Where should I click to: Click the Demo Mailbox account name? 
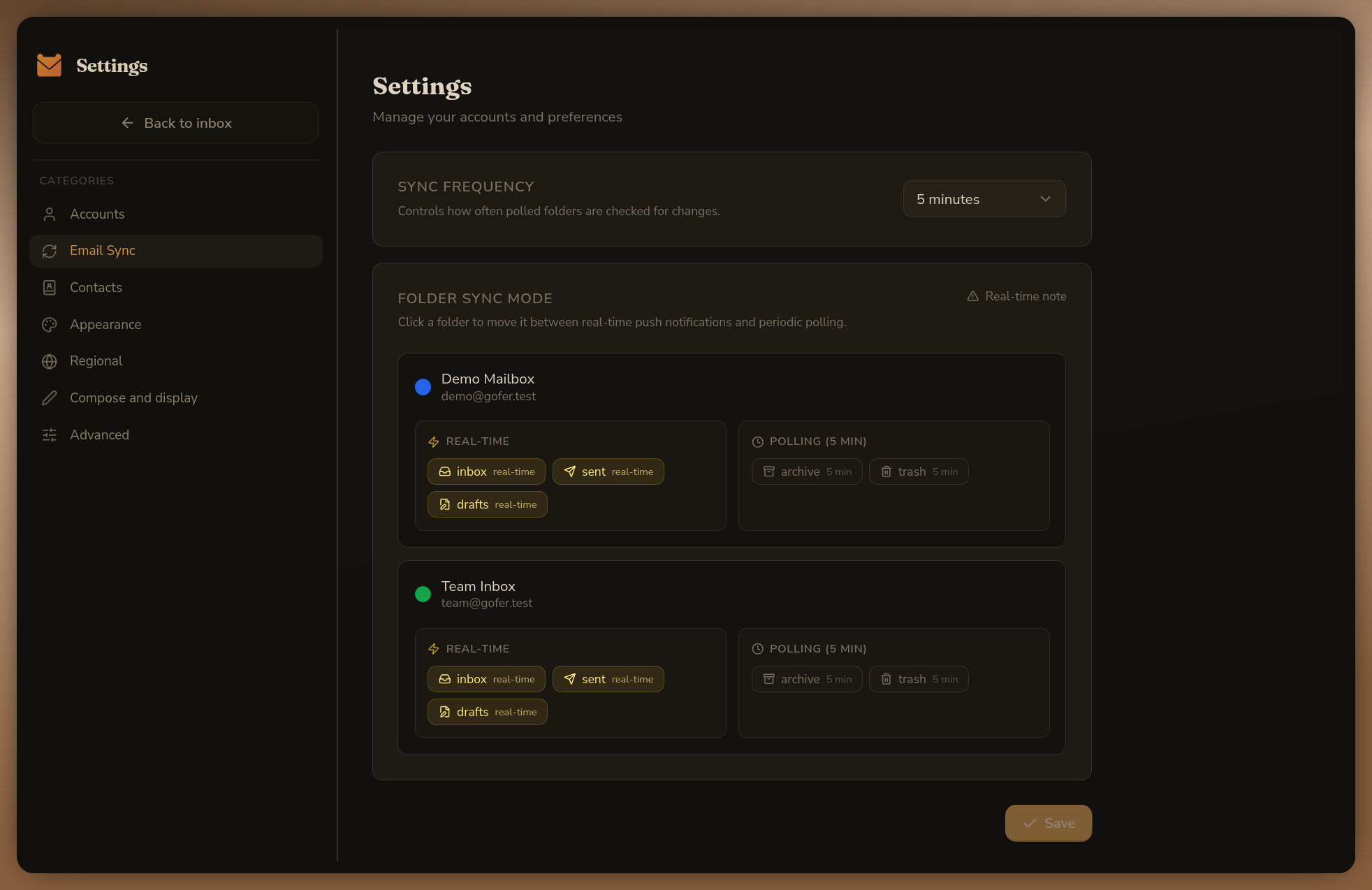coord(488,379)
